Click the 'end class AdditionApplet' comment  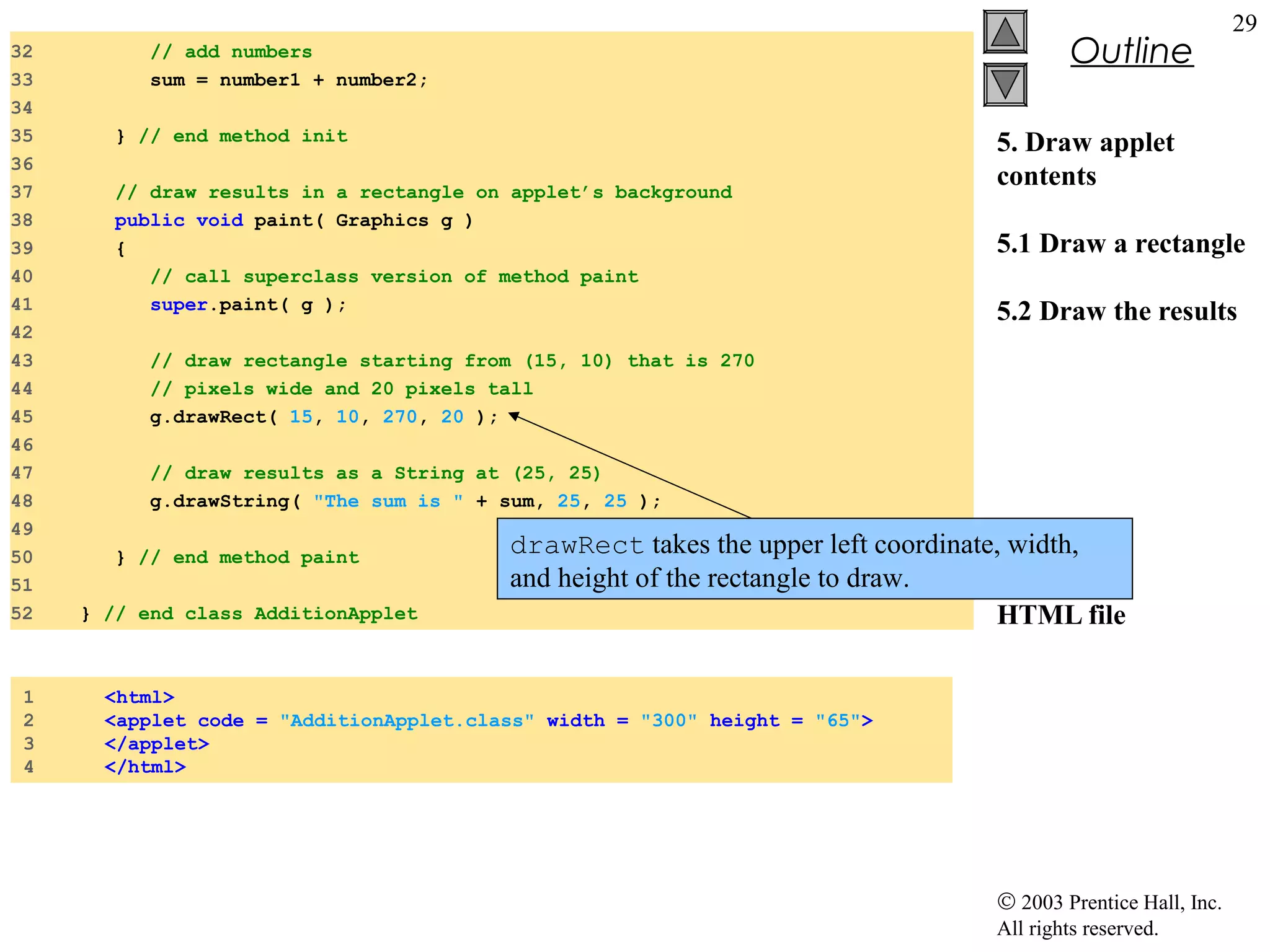point(260,614)
